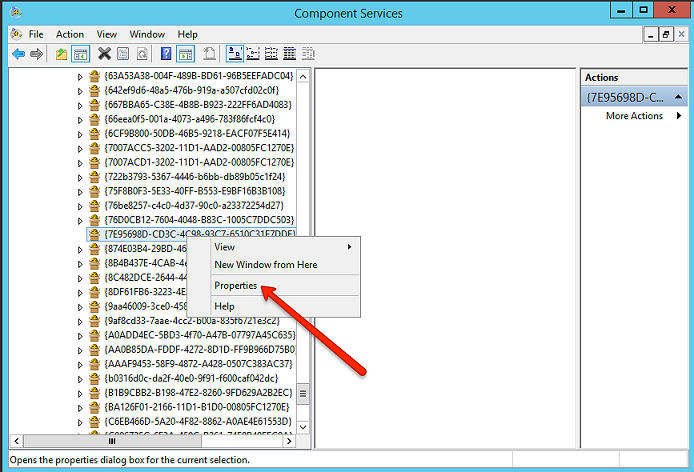Viewport: 694px width, 472px height.
Task: Click the Delete X toolbar icon
Action: [104, 53]
